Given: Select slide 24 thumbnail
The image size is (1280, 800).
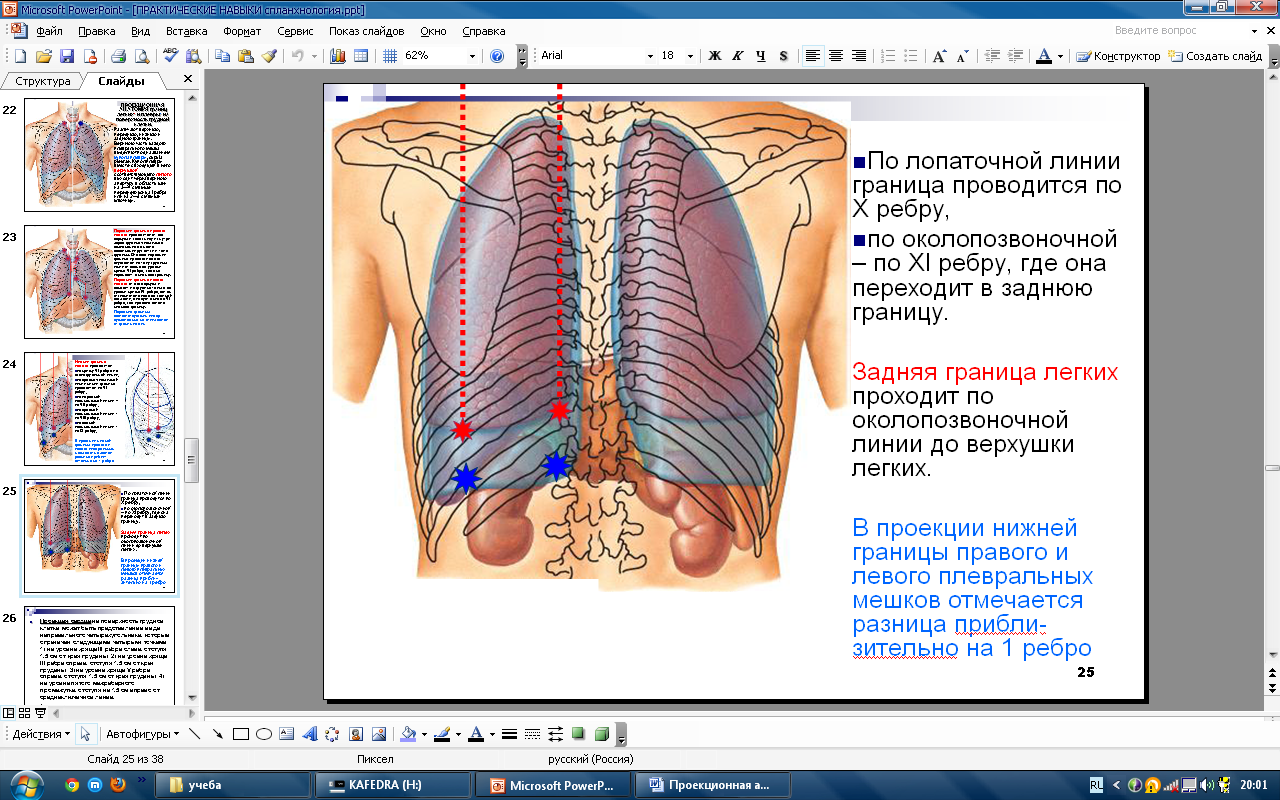Looking at the screenshot, I should tap(99, 408).
